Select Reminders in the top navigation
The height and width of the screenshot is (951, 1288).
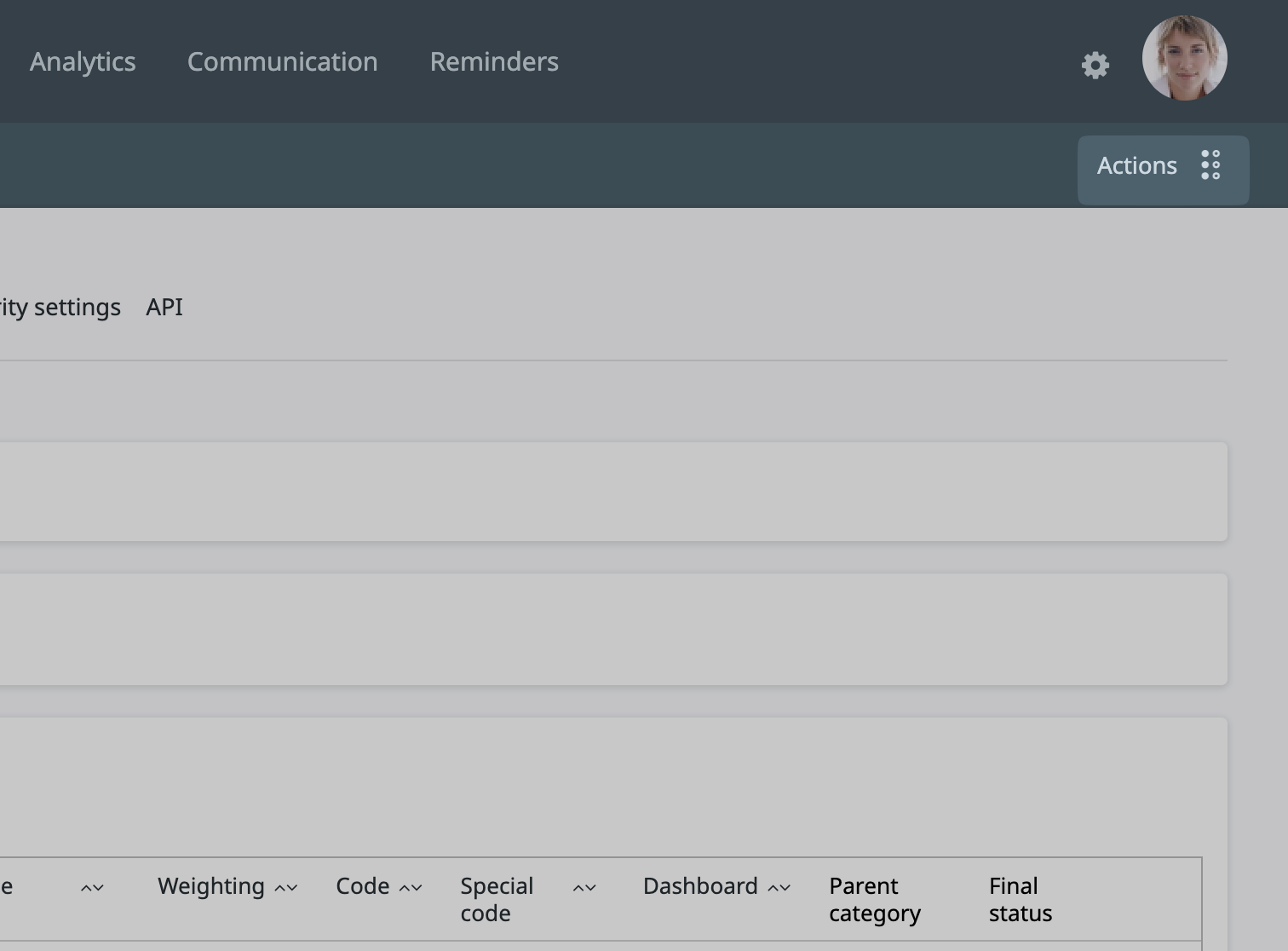pyautogui.click(x=494, y=62)
